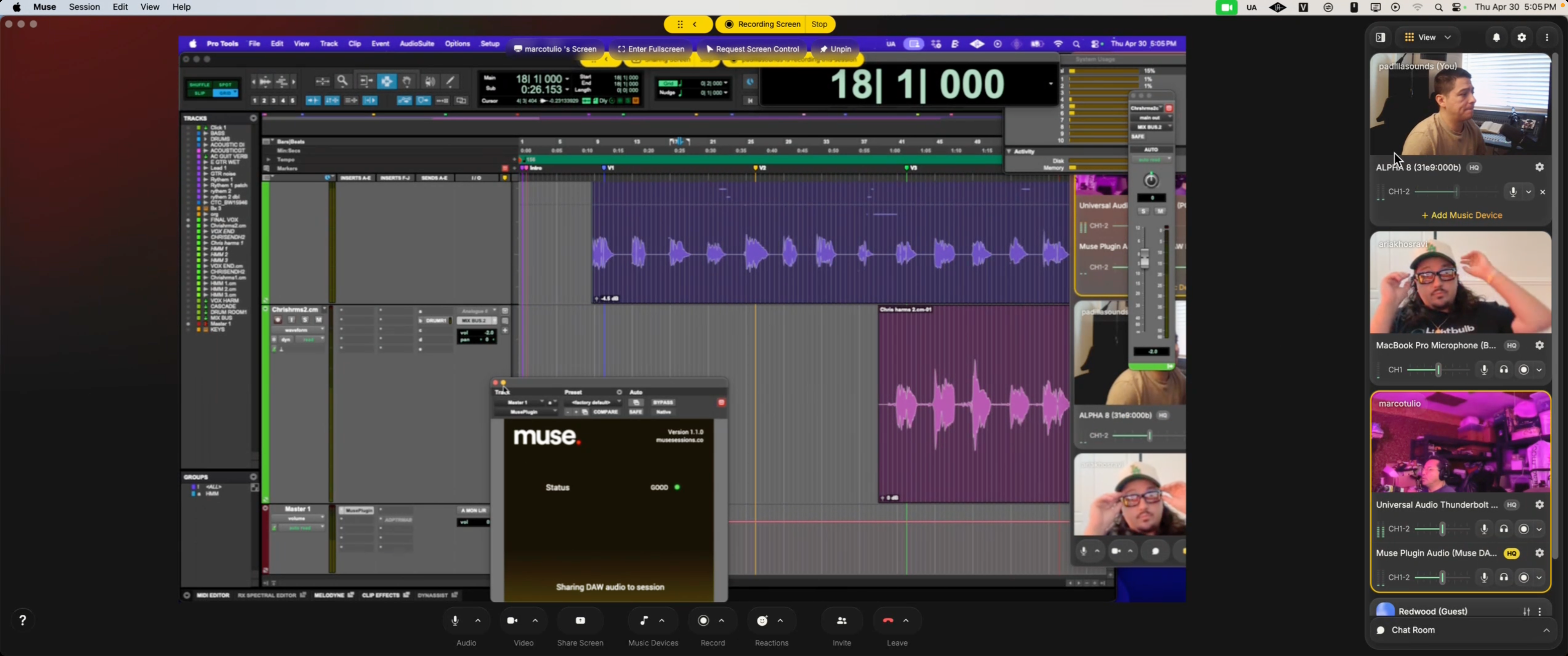The image size is (1568, 656).
Task: Turn off camera with Video button
Action: click(512, 620)
